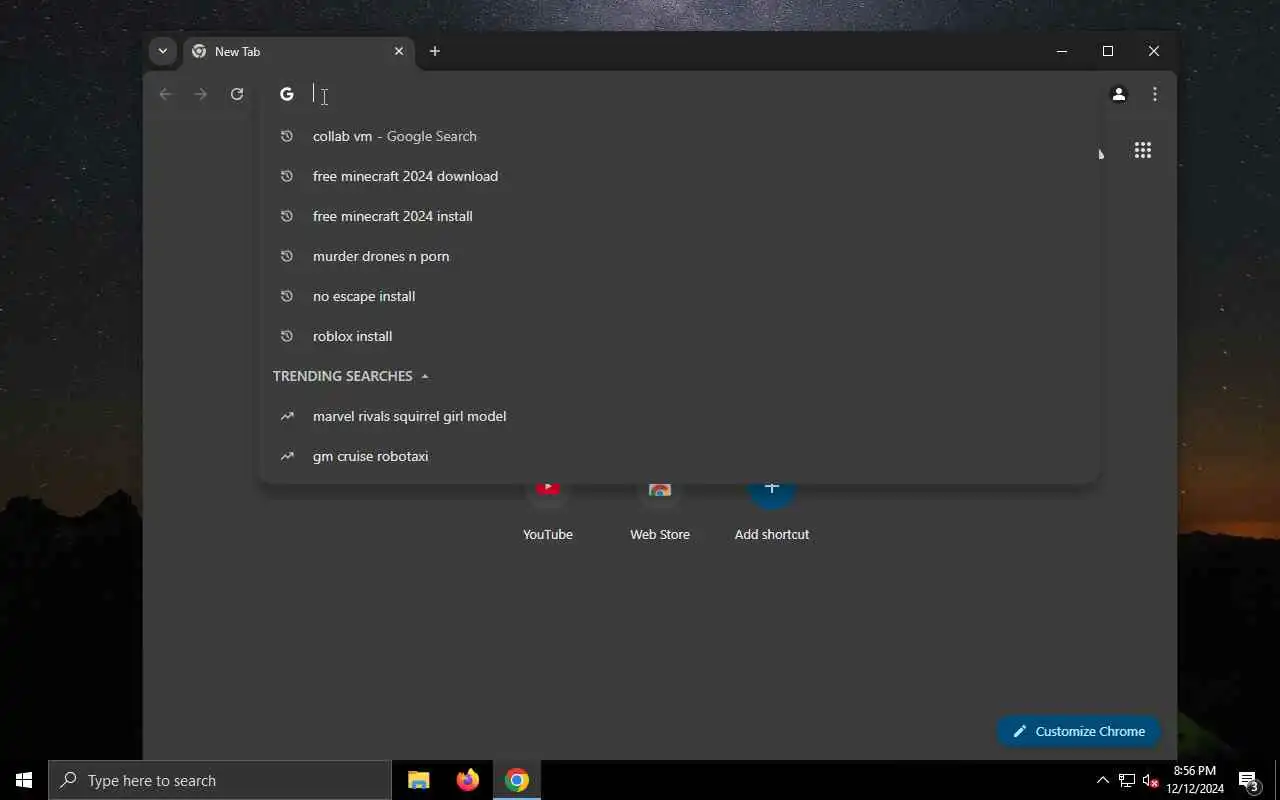Screen dimensions: 1280x800
Task: Select 'gm cruise robotaxi' trending search
Action: (x=679, y=456)
